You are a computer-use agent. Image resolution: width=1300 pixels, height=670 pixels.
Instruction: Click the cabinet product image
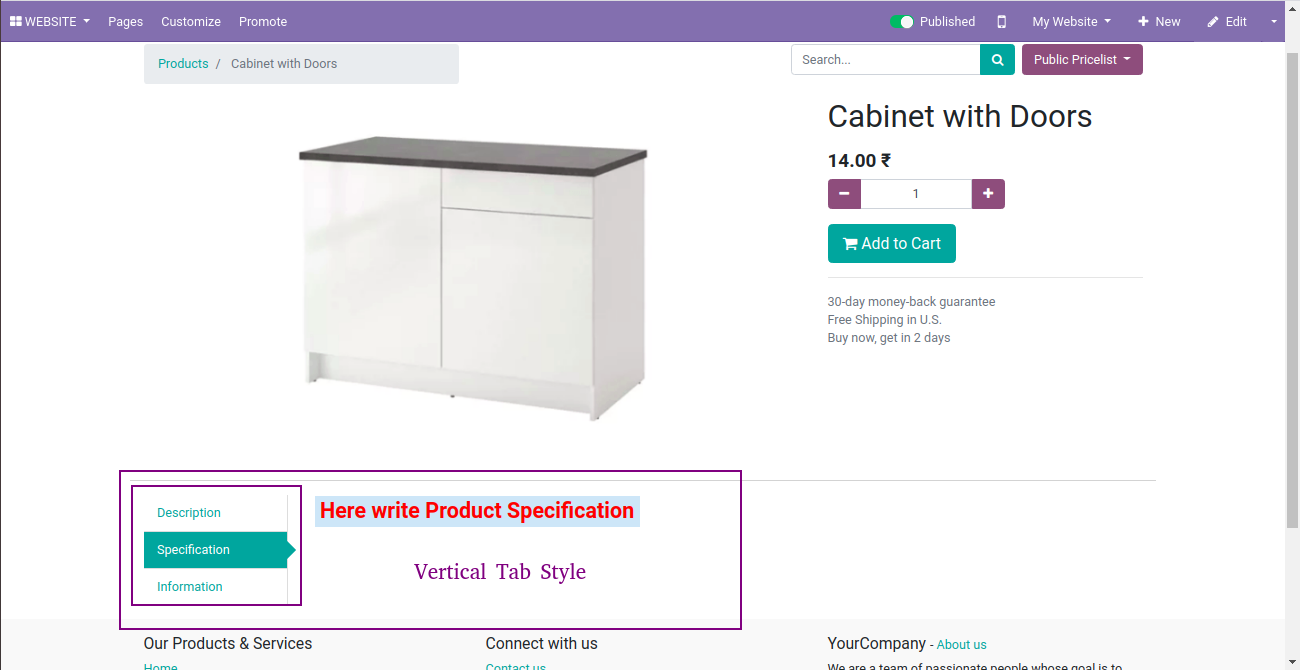pos(473,278)
